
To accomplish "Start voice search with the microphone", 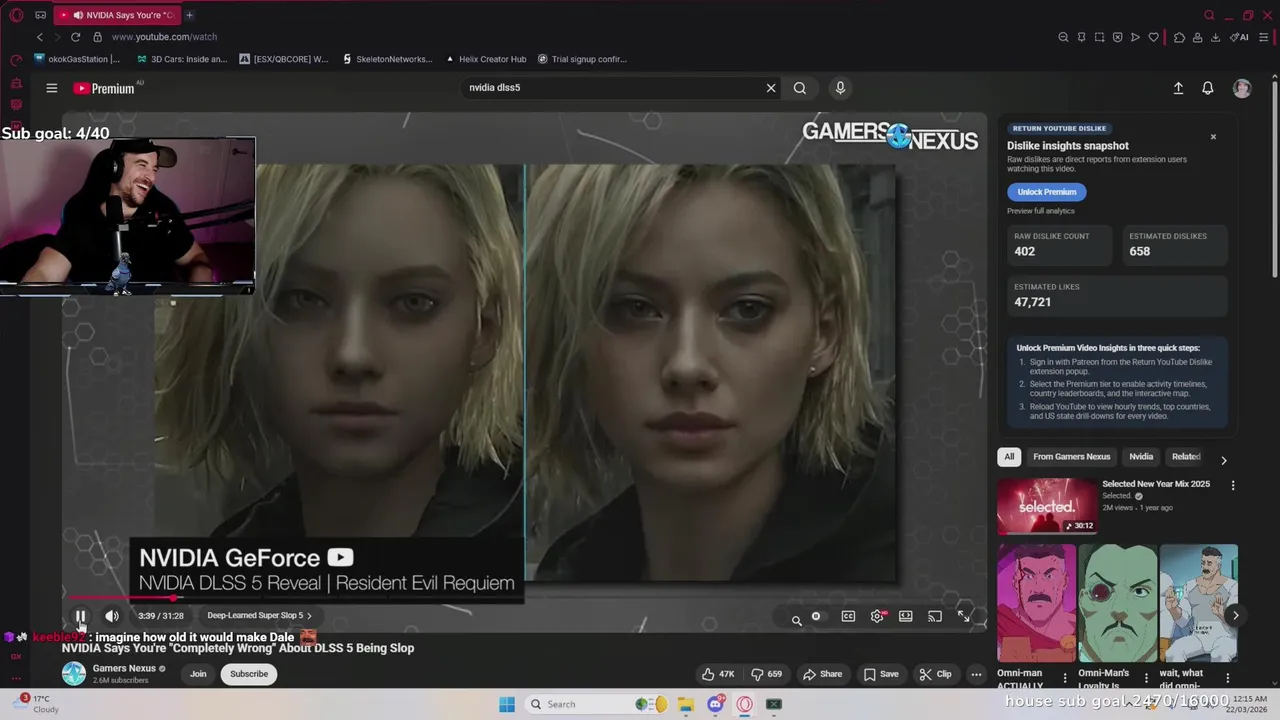I will [x=840, y=88].
